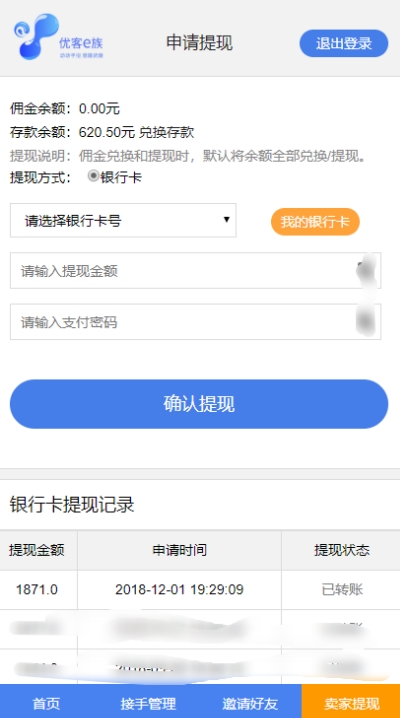Select the 银行卡 radio button
Screen dimensions: 400x718
pyautogui.click(x=93, y=176)
